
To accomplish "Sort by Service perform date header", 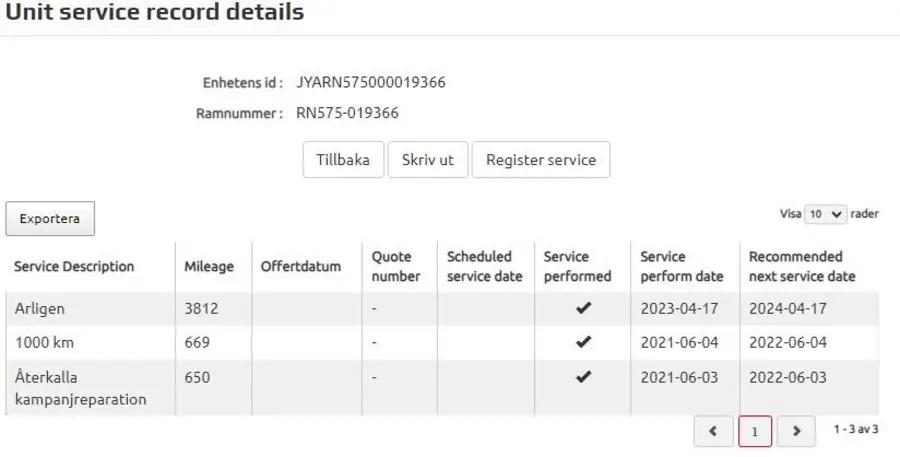I will click(680, 267).
